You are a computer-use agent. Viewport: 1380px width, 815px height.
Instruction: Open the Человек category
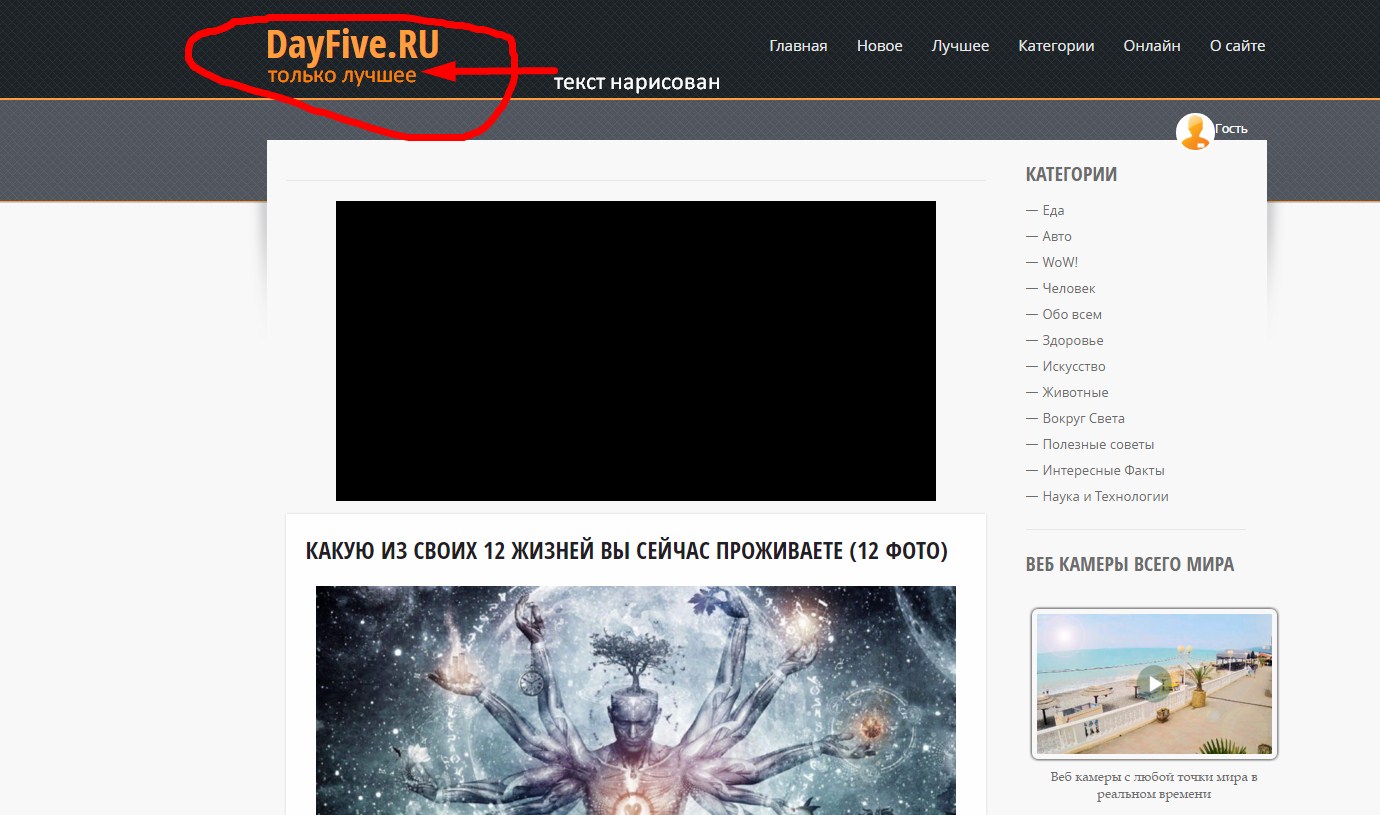click(1069, 288)
